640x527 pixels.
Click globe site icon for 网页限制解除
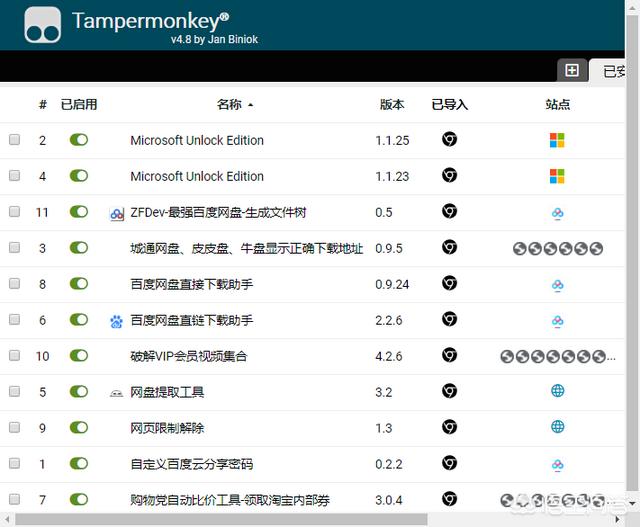(558, 427)
